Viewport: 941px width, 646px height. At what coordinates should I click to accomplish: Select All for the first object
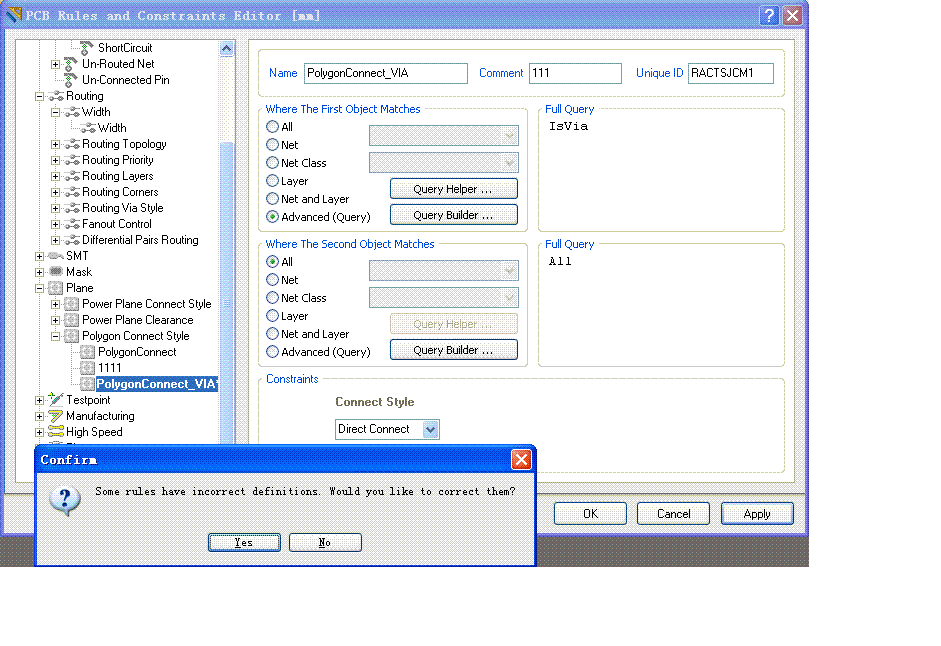click(272, 127)
